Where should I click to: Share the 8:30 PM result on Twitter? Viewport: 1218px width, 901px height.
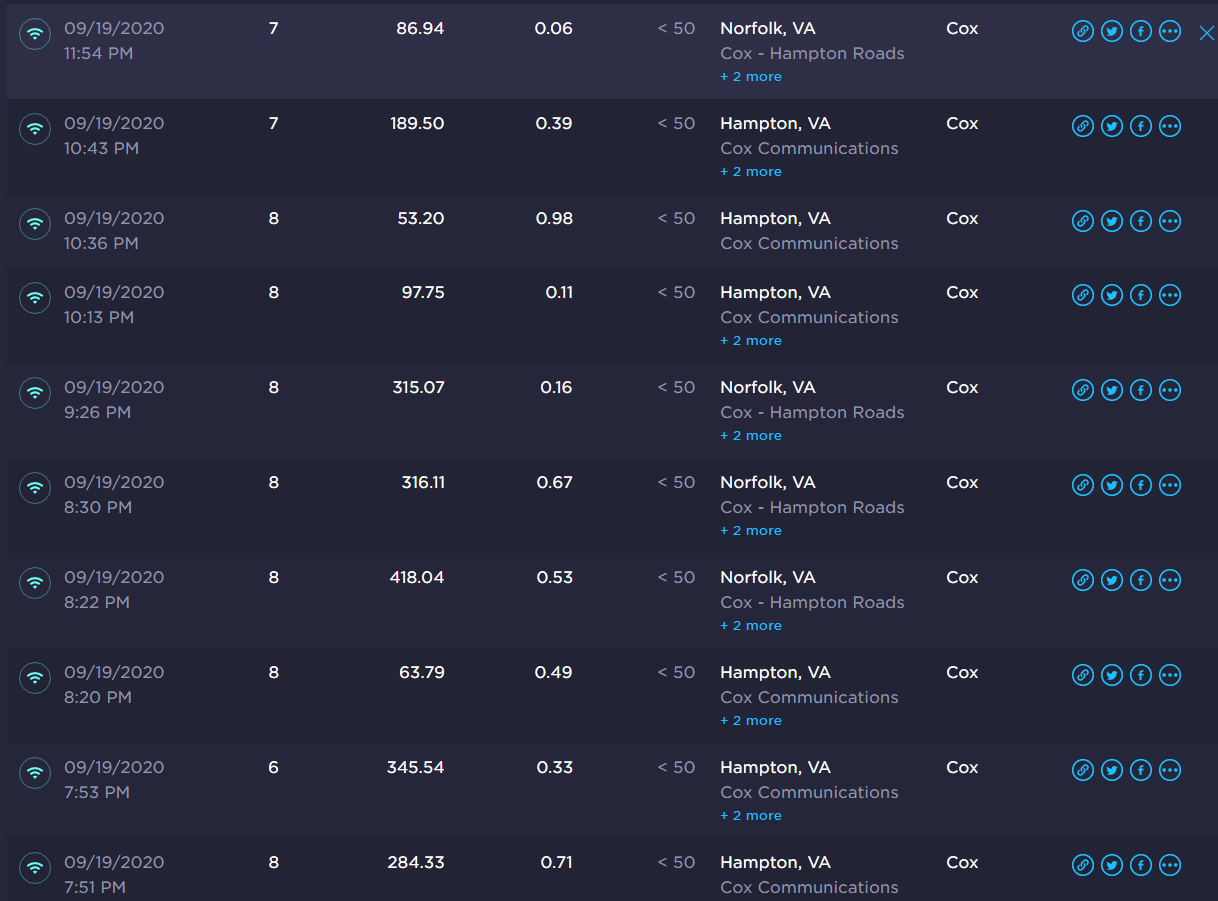(1112, 486)
